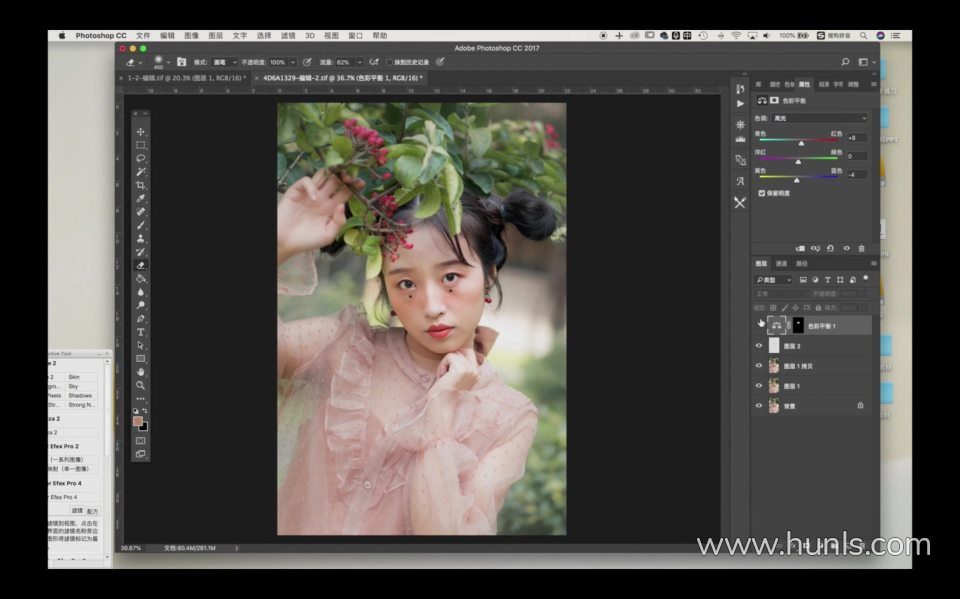Select the Type tool
The image size is (960, 599).
pyautogui.click(x=141, y=332)
